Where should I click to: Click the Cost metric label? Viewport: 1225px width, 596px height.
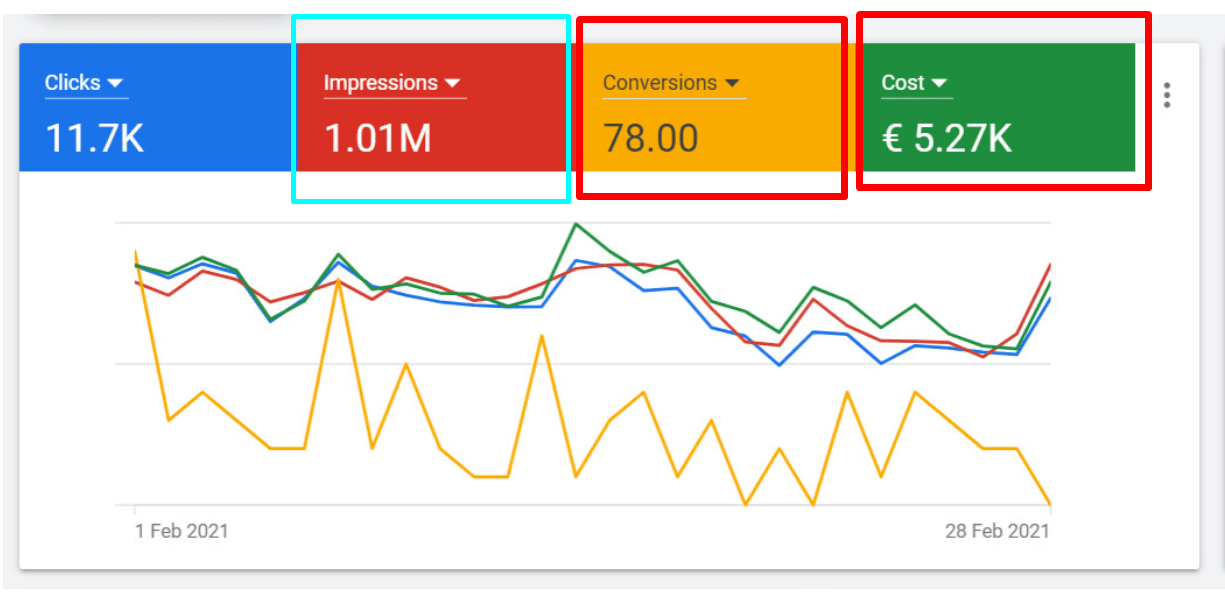pyautogui.click(x=902, y=83)
